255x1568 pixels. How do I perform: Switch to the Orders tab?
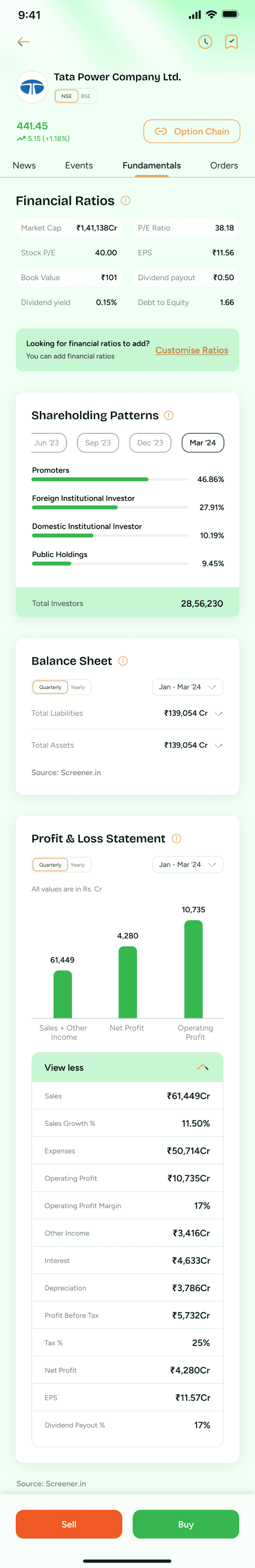coord(224,165)
